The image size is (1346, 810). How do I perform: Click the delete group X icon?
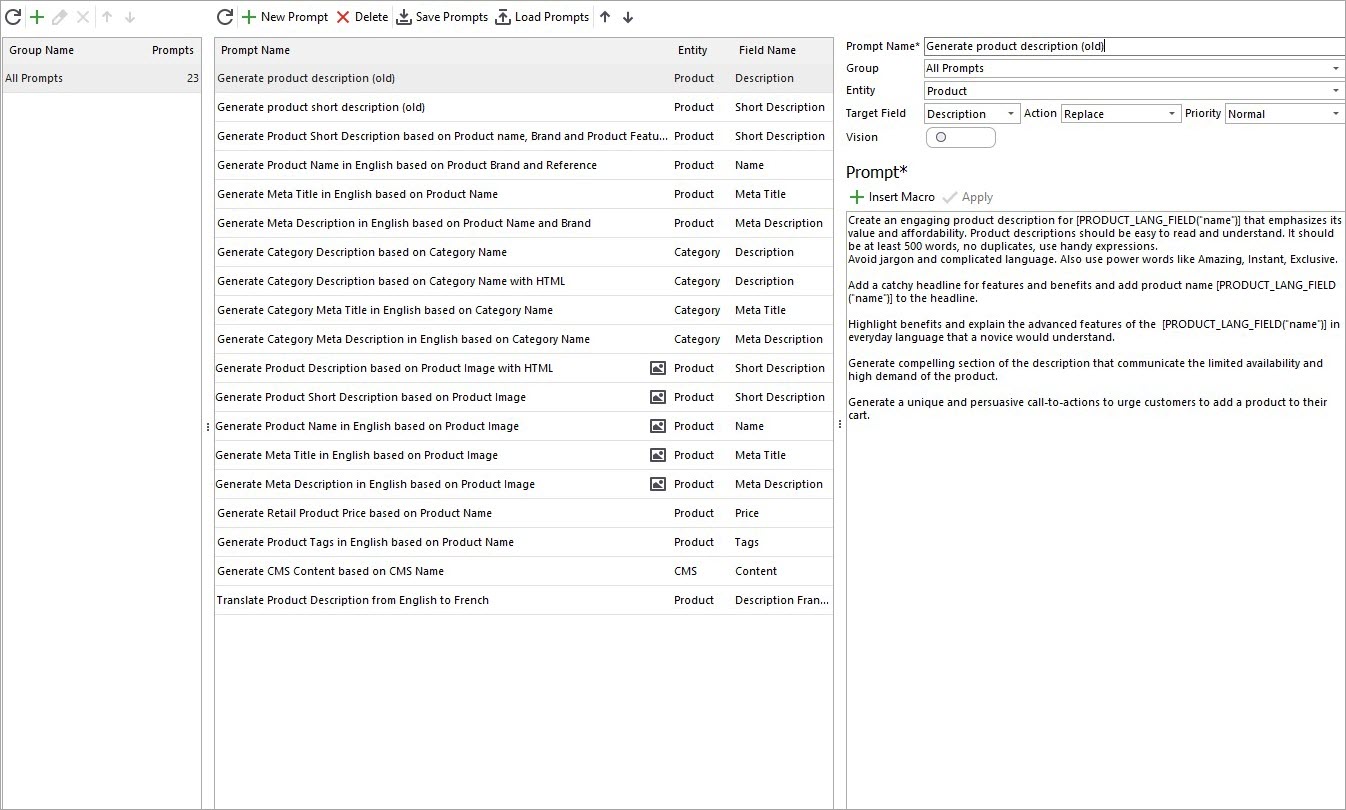tap(83, 17)
